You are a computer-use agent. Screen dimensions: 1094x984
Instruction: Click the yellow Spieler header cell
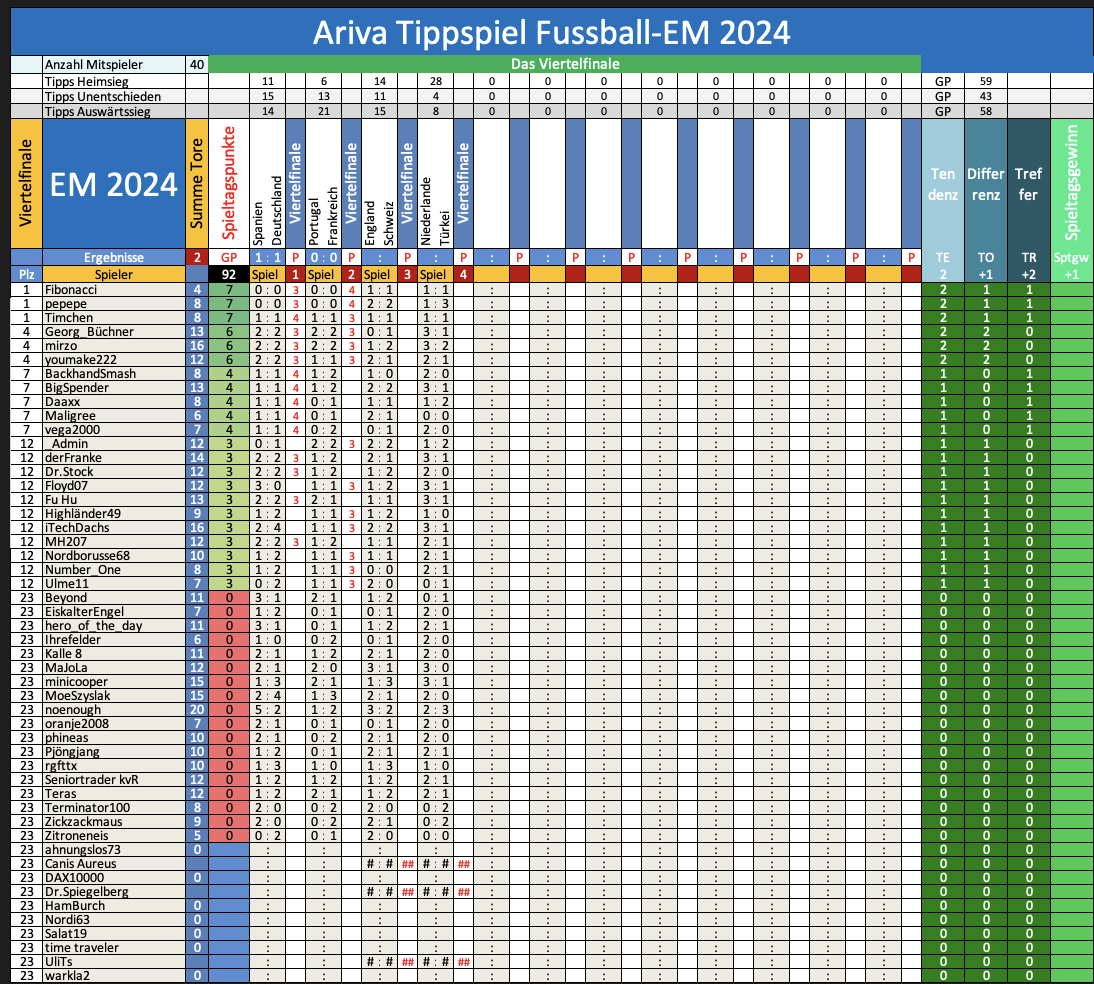pos(113,273)
